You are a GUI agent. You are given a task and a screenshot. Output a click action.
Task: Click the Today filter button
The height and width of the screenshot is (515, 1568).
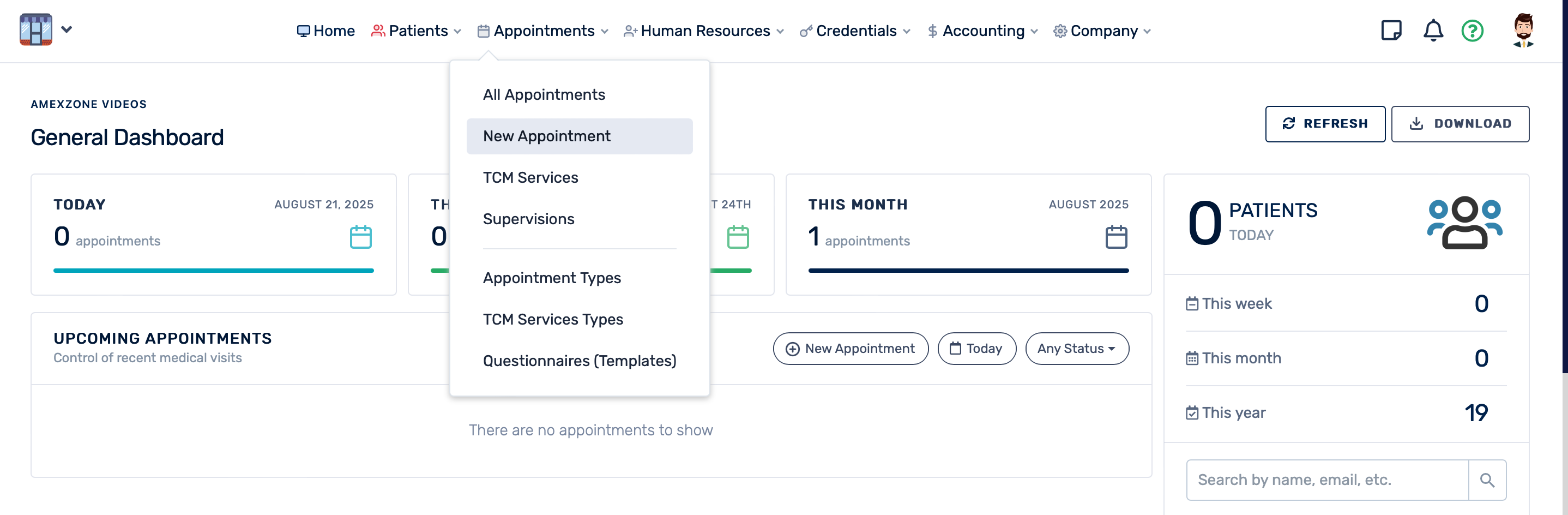pos(976,349)
